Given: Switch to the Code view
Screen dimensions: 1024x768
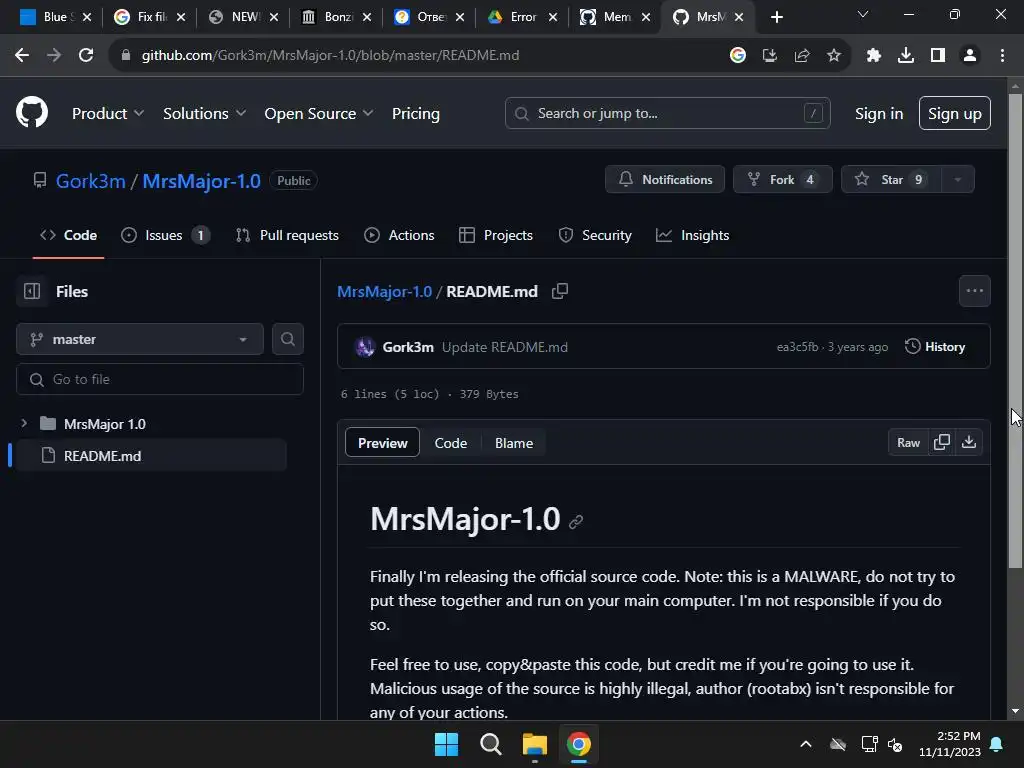Looking at the screenshot, I should tap(451, 443).
